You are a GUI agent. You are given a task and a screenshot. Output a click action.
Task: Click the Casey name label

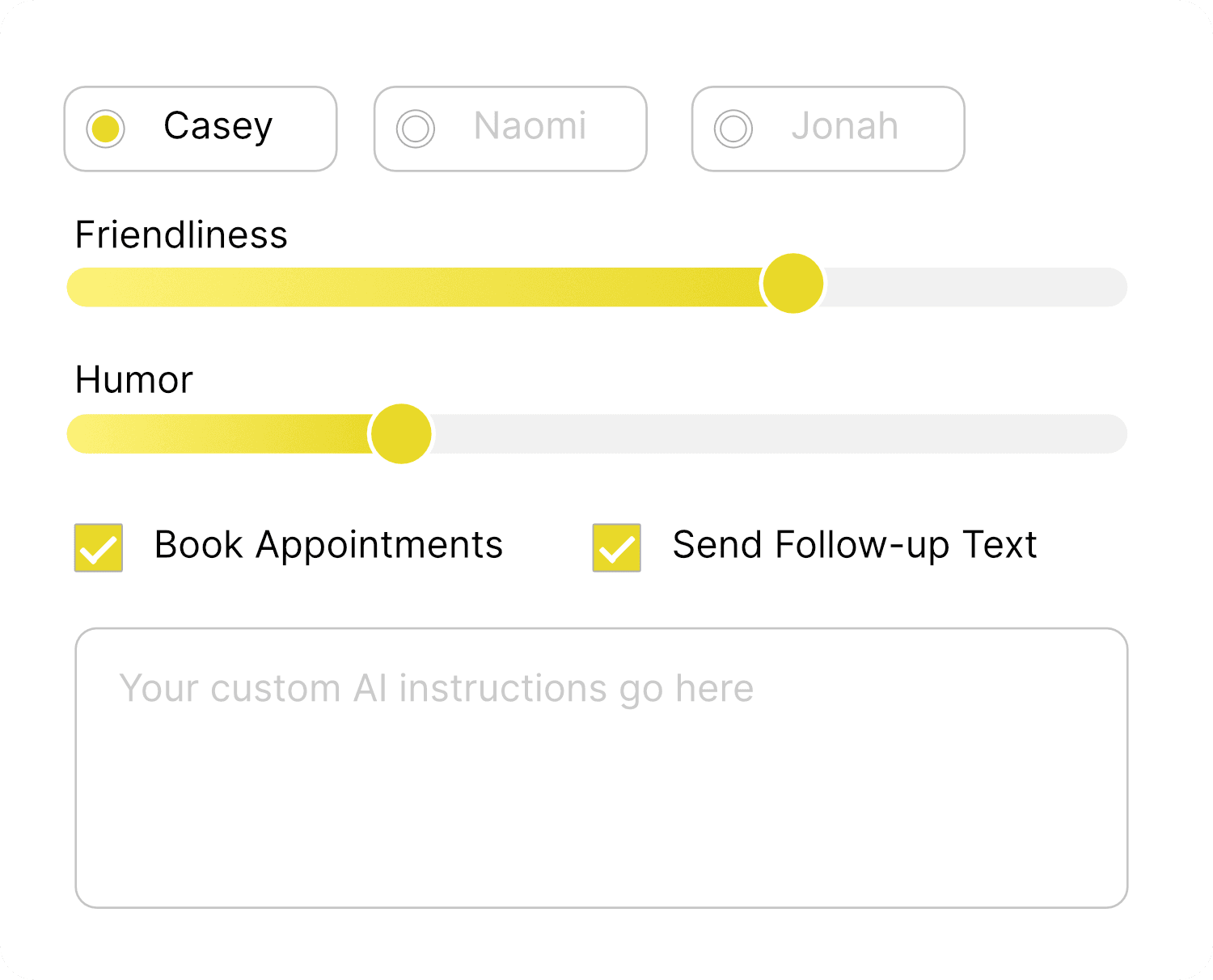click(218, 126)
